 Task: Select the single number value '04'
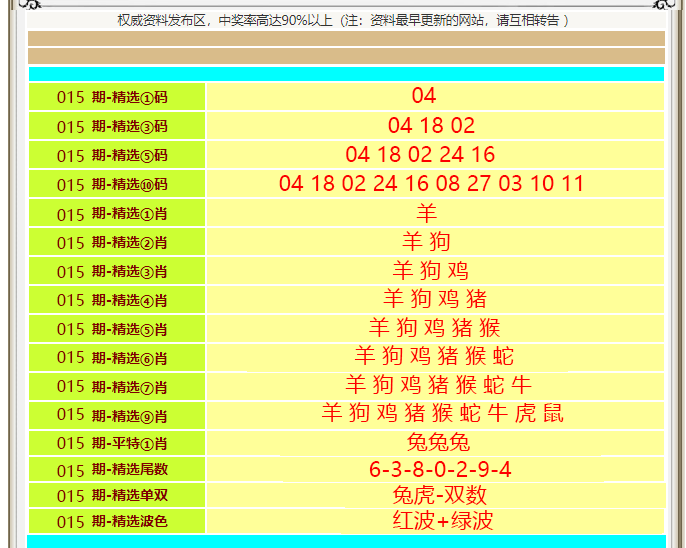point(424,96)
